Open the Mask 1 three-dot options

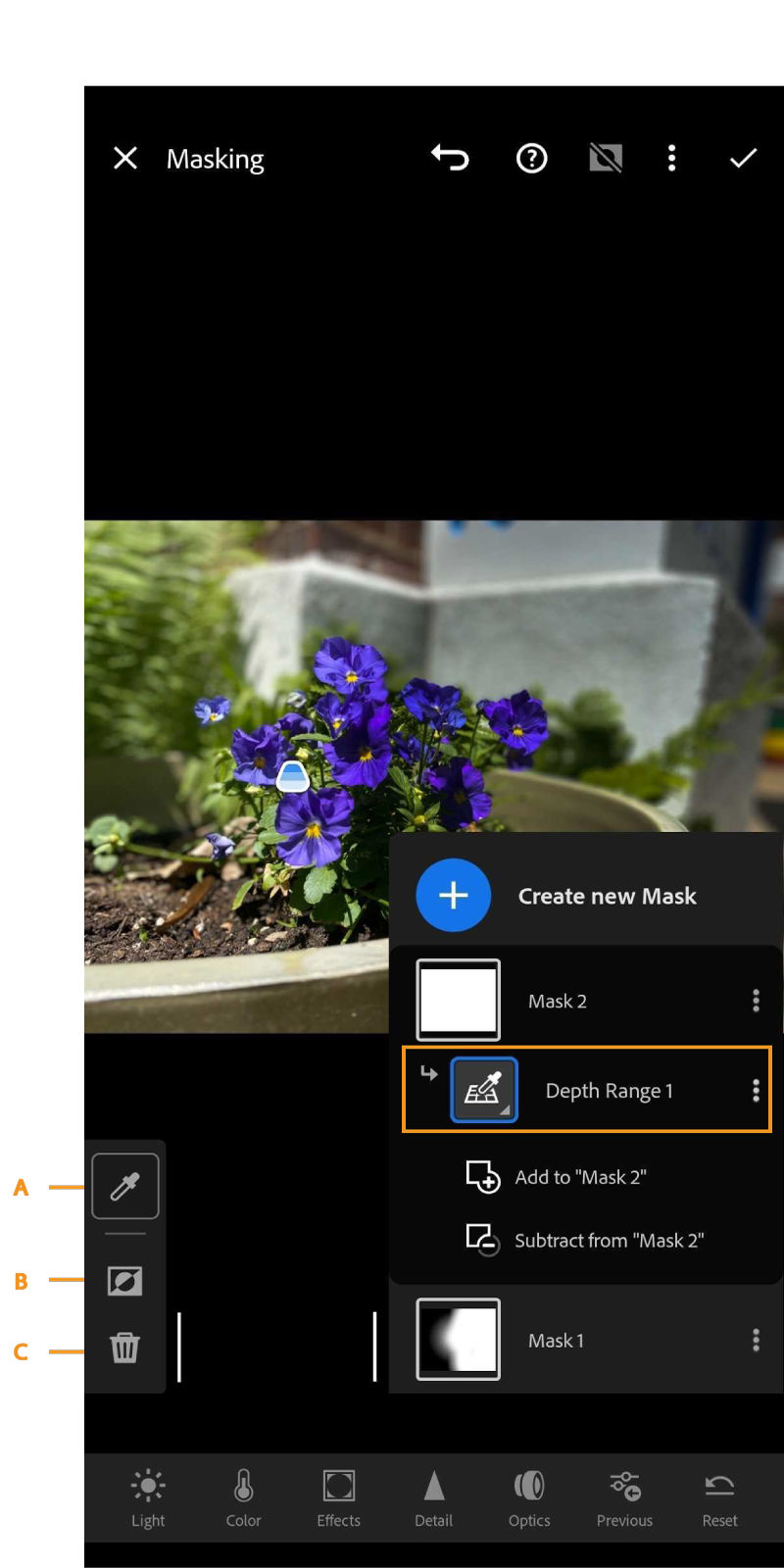[756, 1340]
